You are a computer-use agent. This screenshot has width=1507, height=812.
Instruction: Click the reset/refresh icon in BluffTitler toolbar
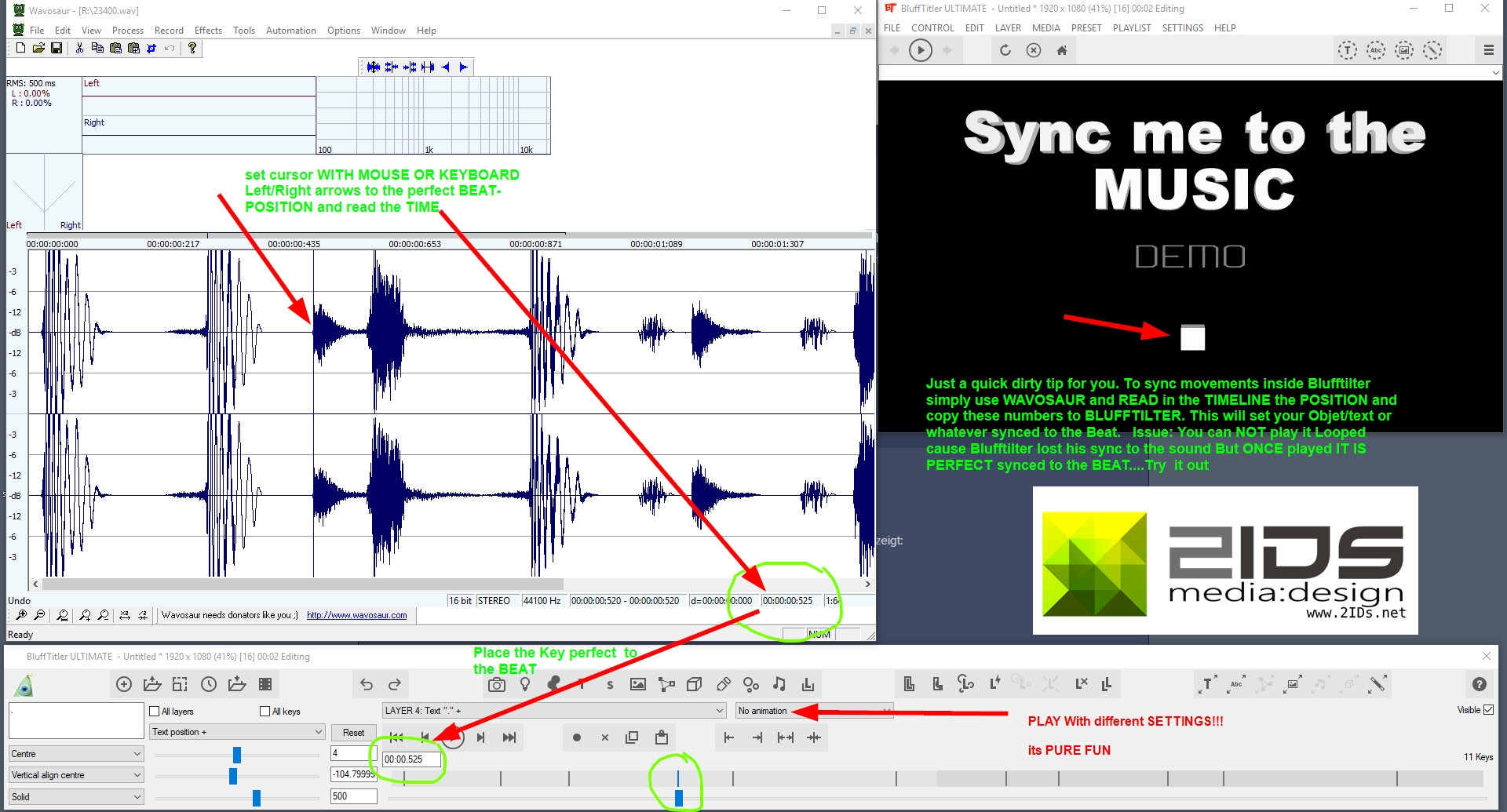click(1005, 50)
